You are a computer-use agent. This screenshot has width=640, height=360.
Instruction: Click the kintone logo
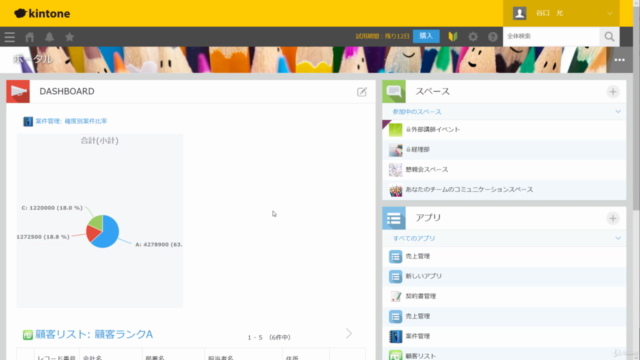pyautogui.click(x=42, y=13)
